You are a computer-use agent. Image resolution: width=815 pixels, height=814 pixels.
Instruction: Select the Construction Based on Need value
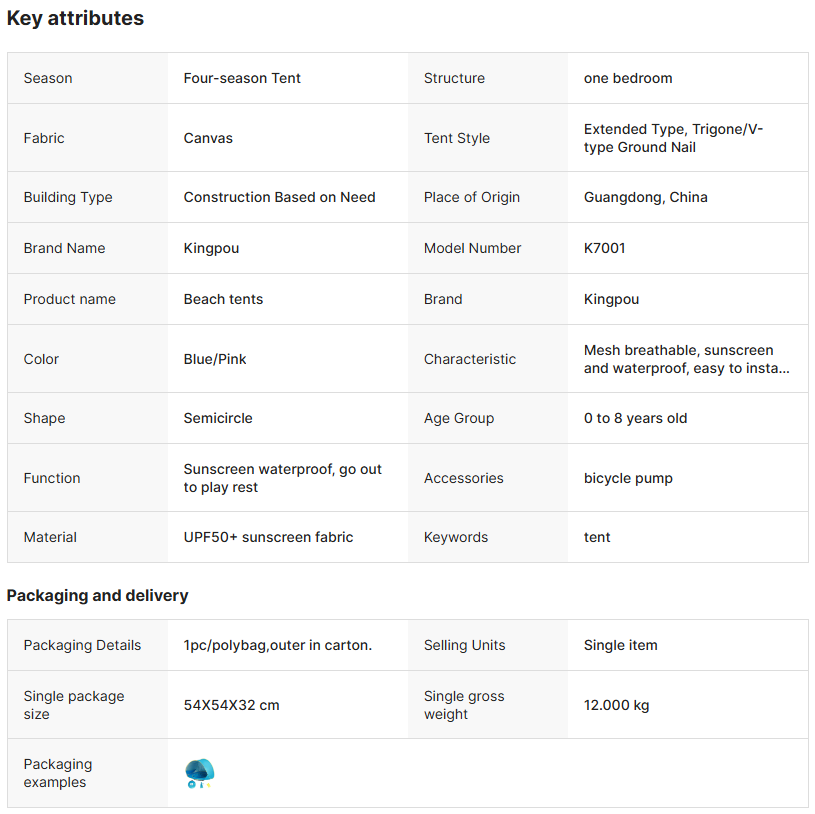(279, 197)
